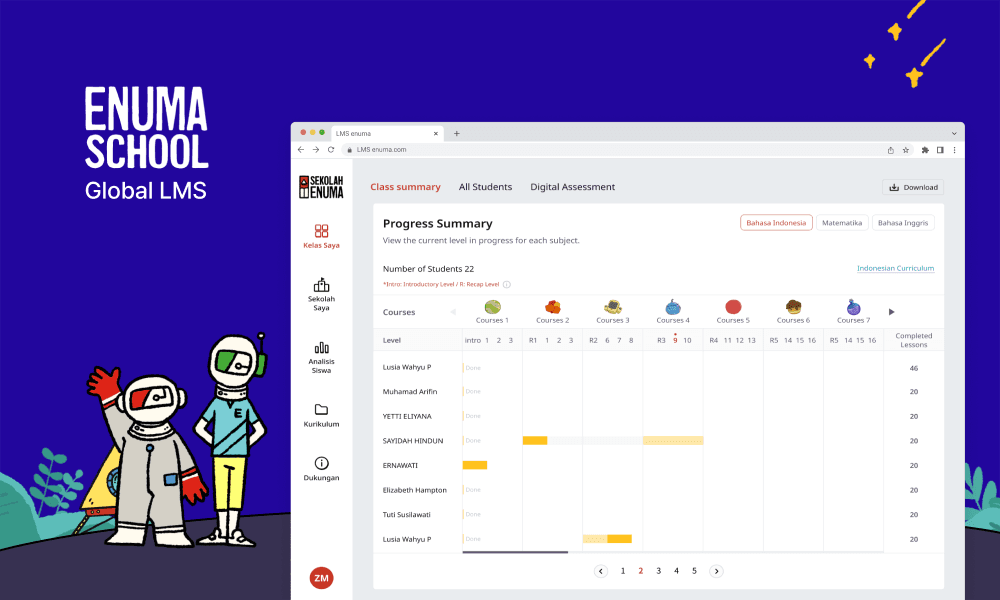The image size is (1000, 600).
Task: Show next courses with right arrow
Action: click(892, 312)
